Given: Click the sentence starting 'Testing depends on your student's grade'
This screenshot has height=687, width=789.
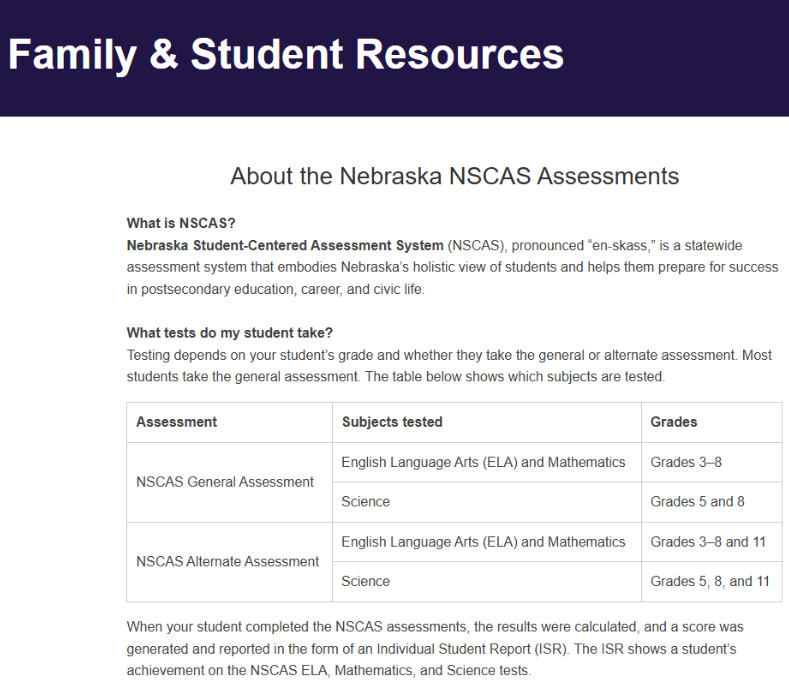Looking at the screenshot, I should (x=449, y=366).
